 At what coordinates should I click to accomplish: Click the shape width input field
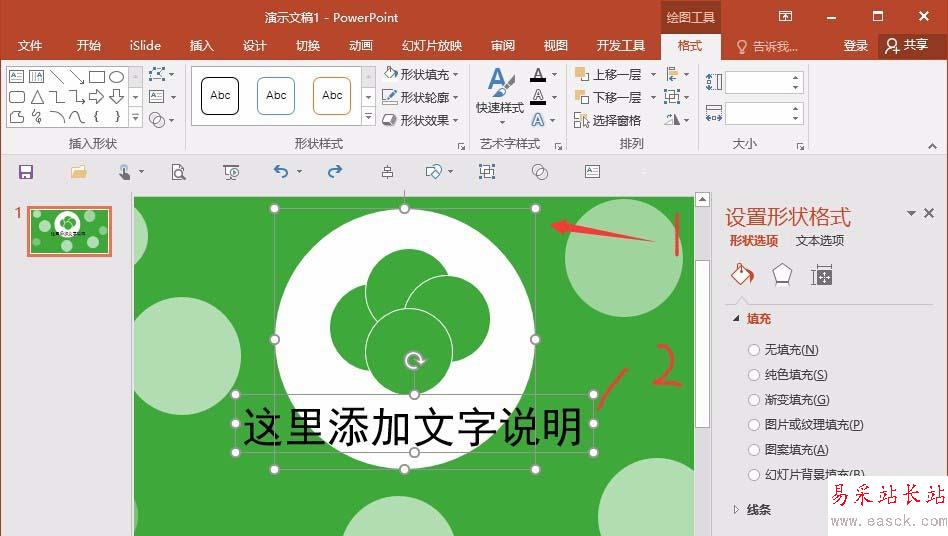tap(759, 113)
